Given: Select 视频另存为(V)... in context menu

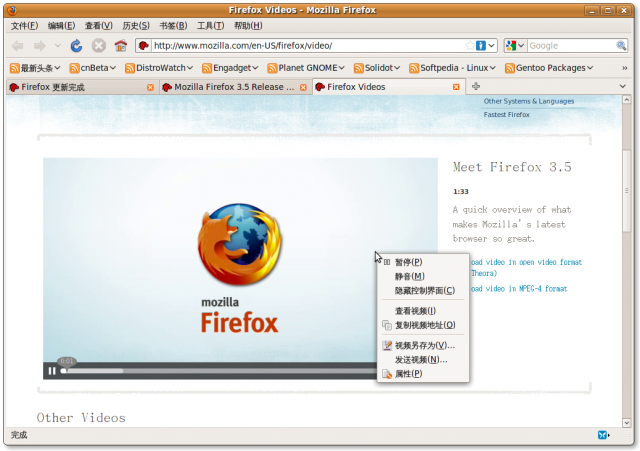Looking at the screenshot, I should click(x=423, y=346).
